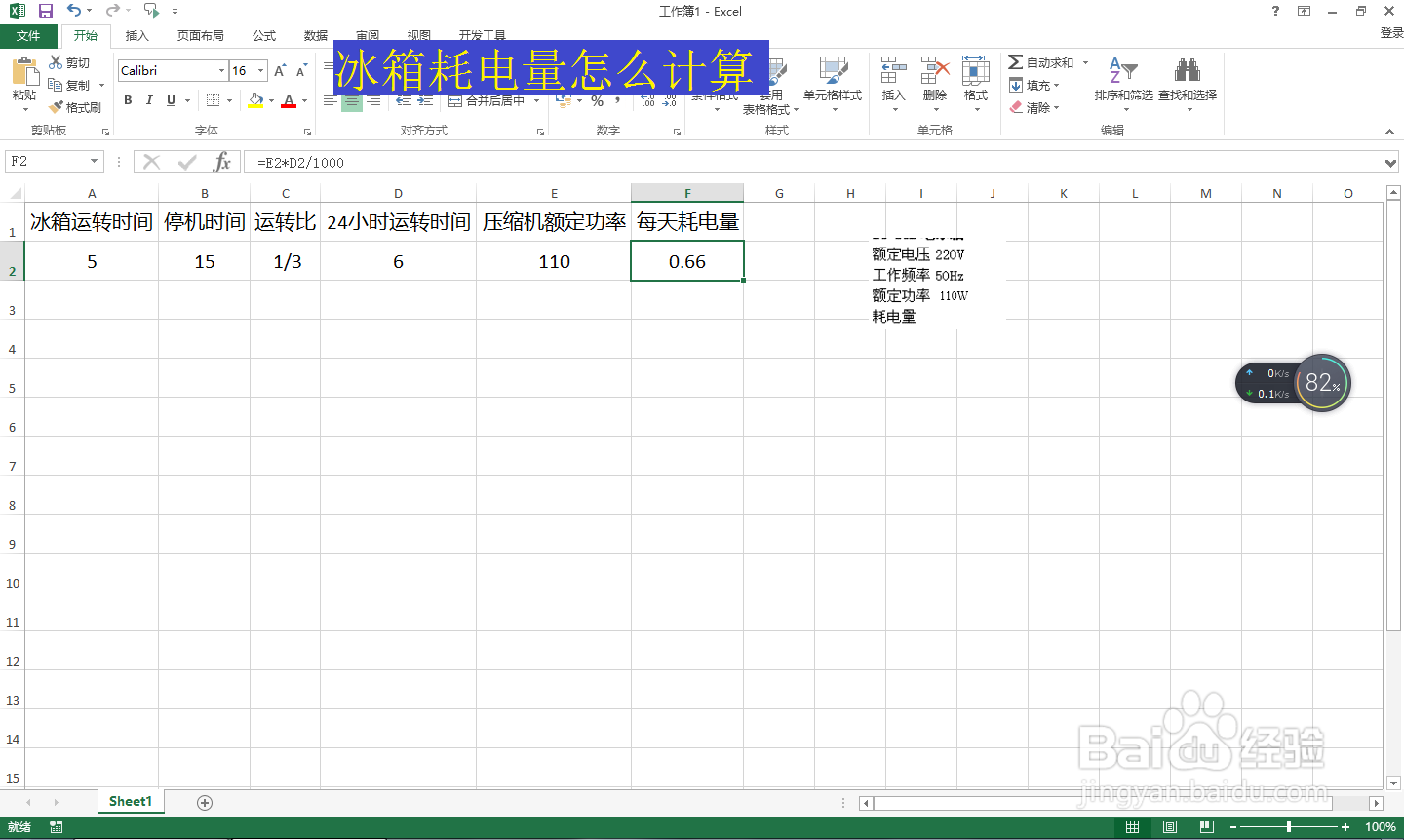Click the New Sheet plus button
This screenshot has height=840, width=1404.
[x=204, y=801]
